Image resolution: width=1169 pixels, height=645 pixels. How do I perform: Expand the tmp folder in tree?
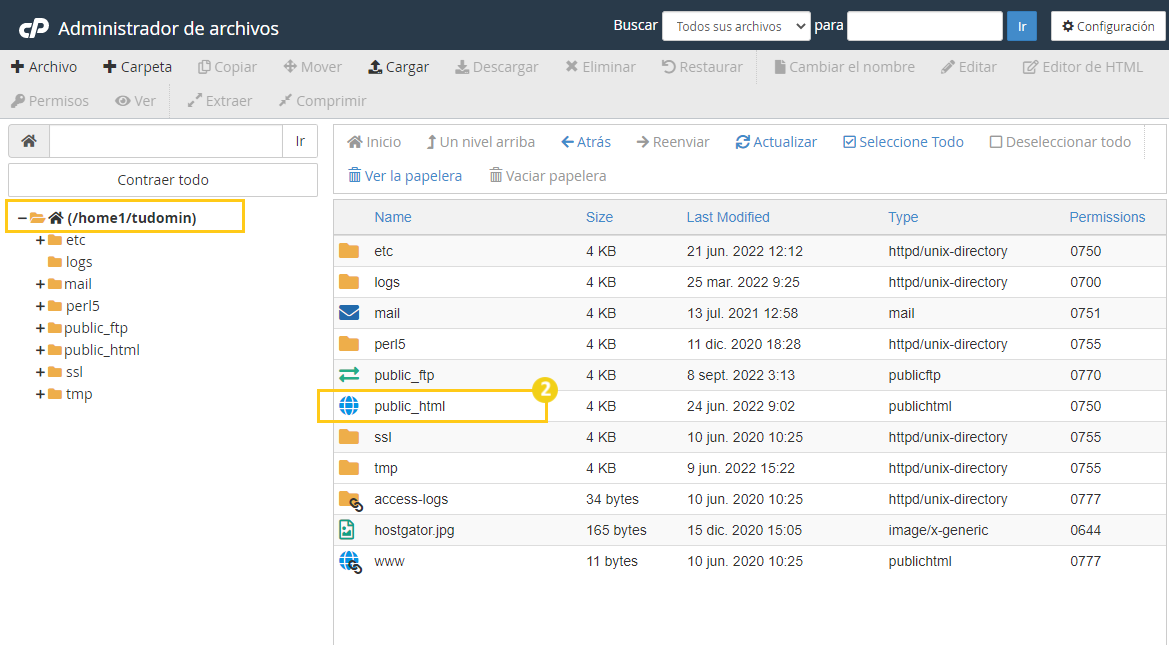click(40, 394)
